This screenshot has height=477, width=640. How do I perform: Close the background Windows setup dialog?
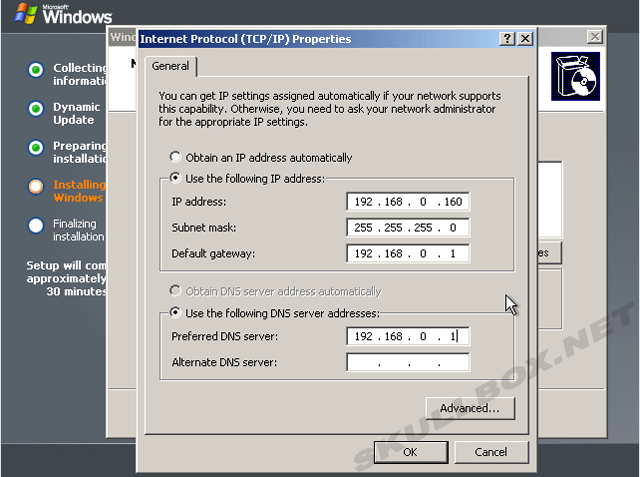coord(595,37)
